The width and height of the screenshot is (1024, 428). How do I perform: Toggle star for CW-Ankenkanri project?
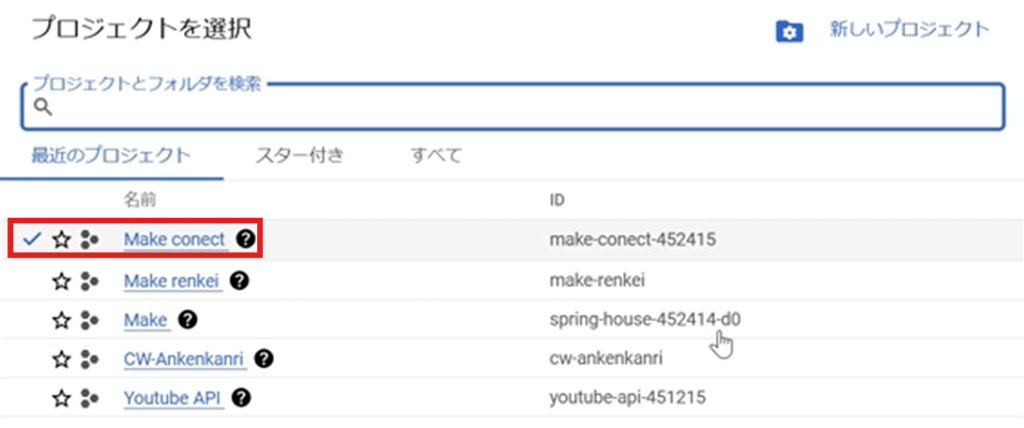(62, 359)
